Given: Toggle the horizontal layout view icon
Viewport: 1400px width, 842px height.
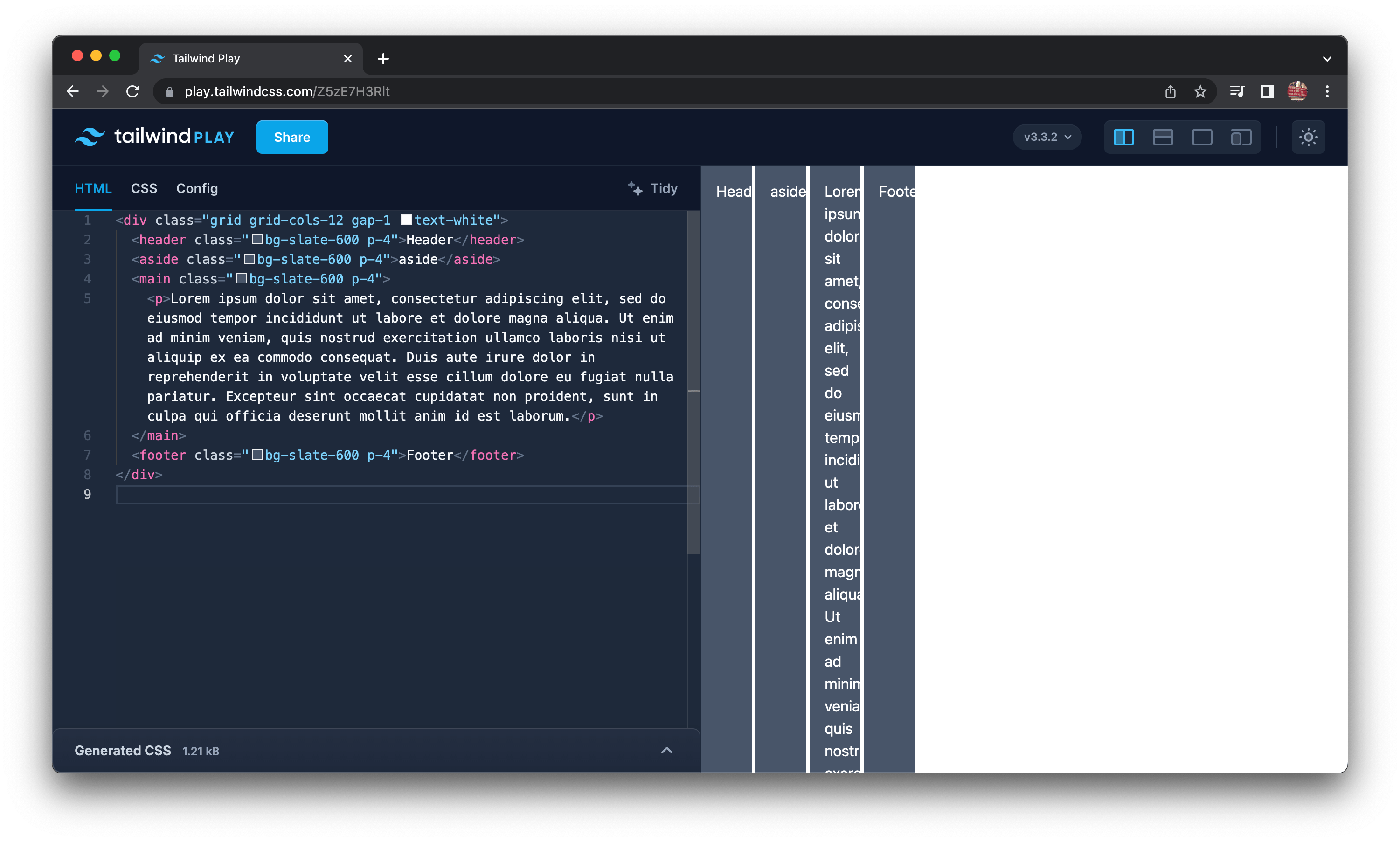Looking at the screenshot, I should pyautogui.click(x=1162, y=137).
